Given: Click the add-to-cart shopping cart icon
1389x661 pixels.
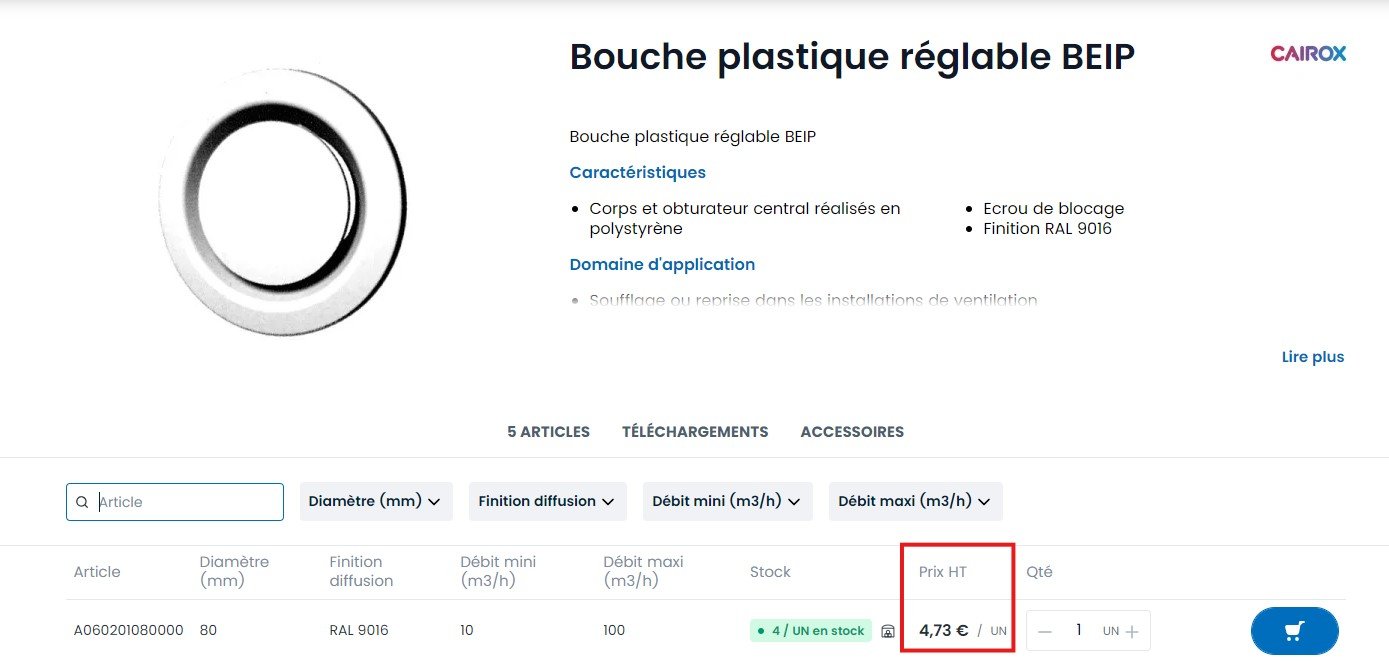Looking at the screenshot, I should pyautogui.click(x=1294, y=631).
